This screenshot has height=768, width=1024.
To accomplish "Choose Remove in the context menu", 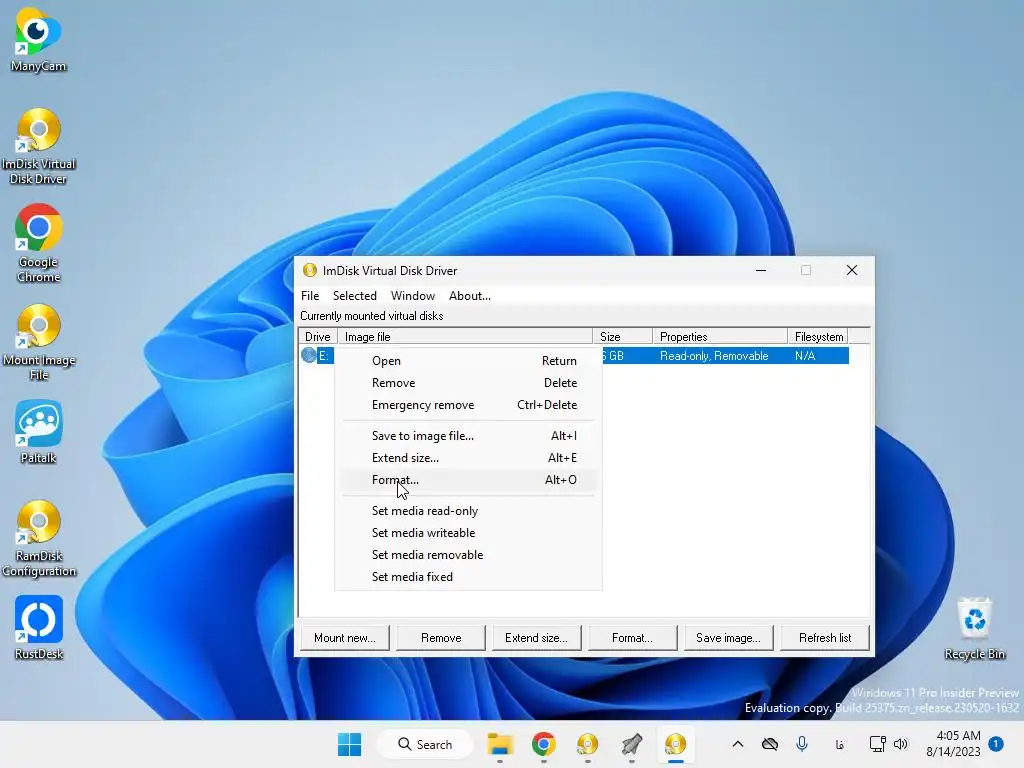I will (x=468, y=383).
